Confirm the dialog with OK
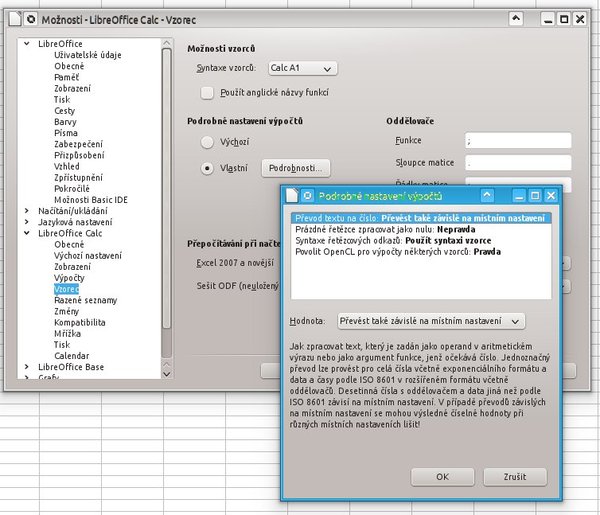This screenshot has width=600, height=515. point(442,477)
